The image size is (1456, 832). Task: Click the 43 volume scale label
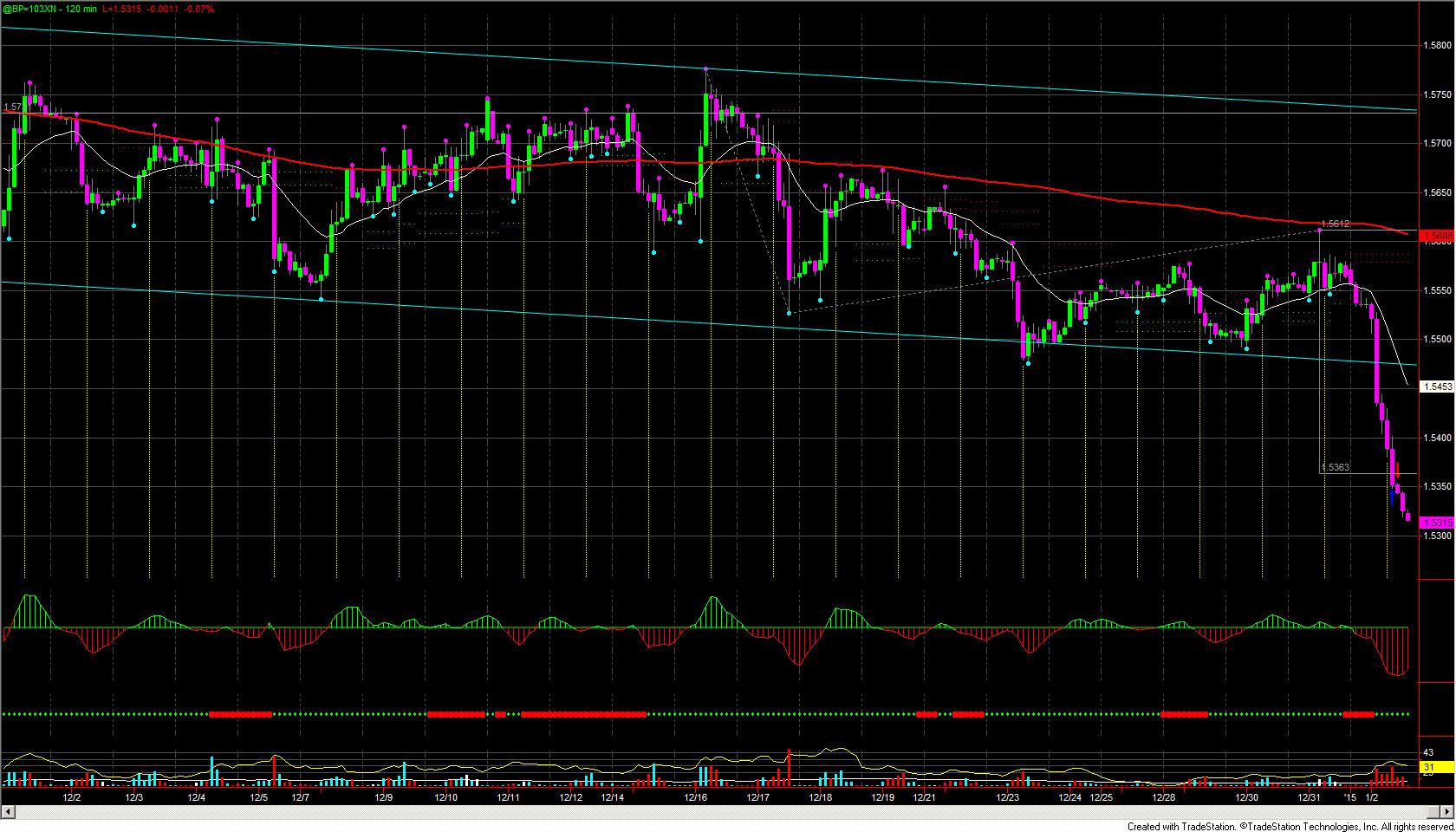point(1430,753)
